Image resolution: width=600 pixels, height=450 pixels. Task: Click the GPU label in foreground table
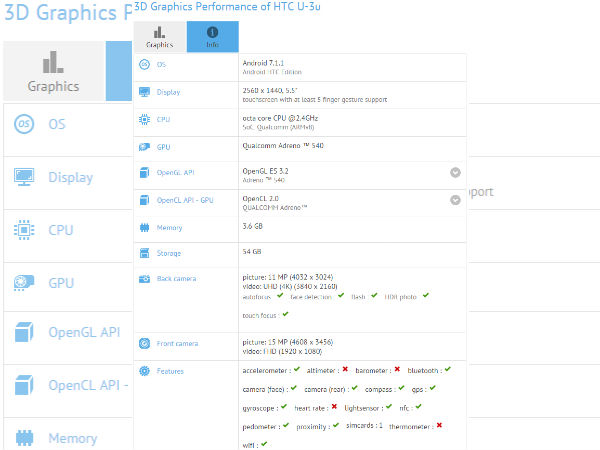[x=163, y=147]
